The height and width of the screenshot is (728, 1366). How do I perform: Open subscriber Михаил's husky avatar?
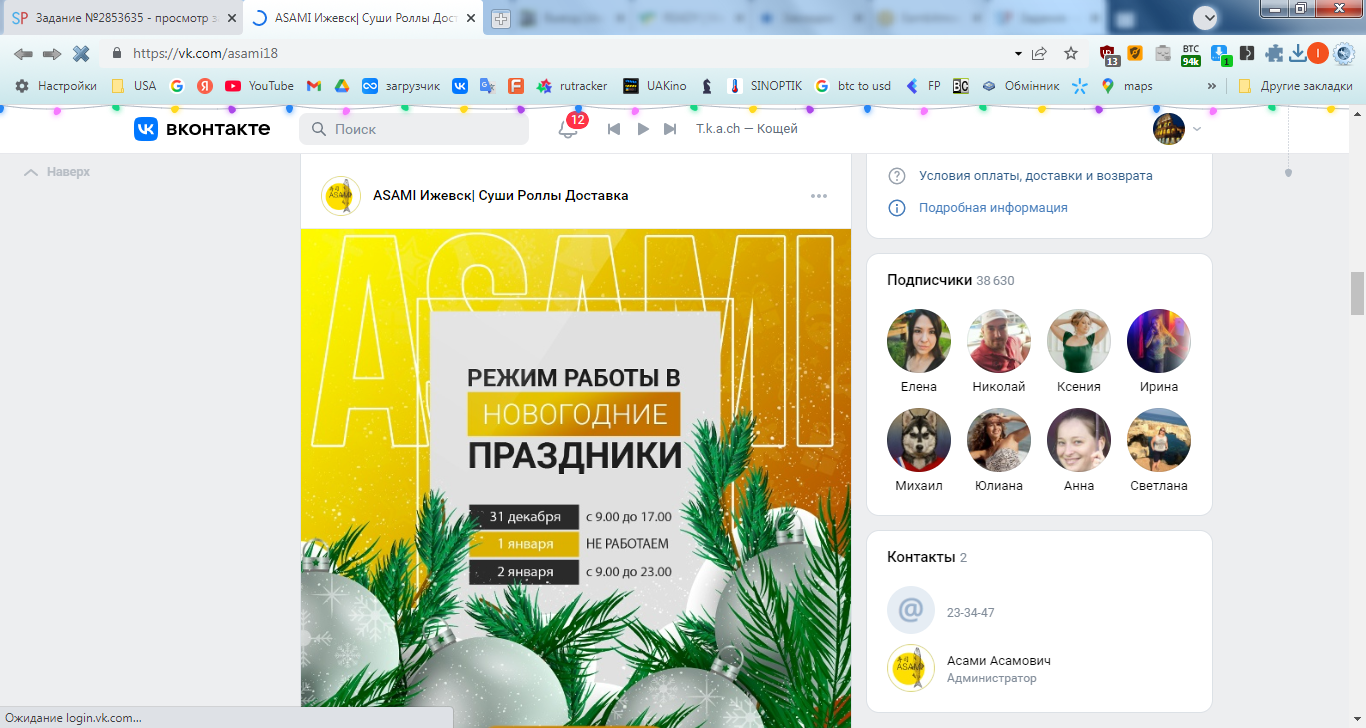[x=919, y=440]
